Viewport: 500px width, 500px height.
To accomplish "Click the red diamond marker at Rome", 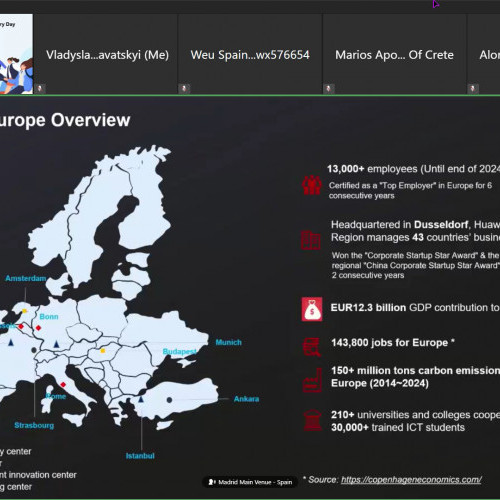I will point(63,385).
